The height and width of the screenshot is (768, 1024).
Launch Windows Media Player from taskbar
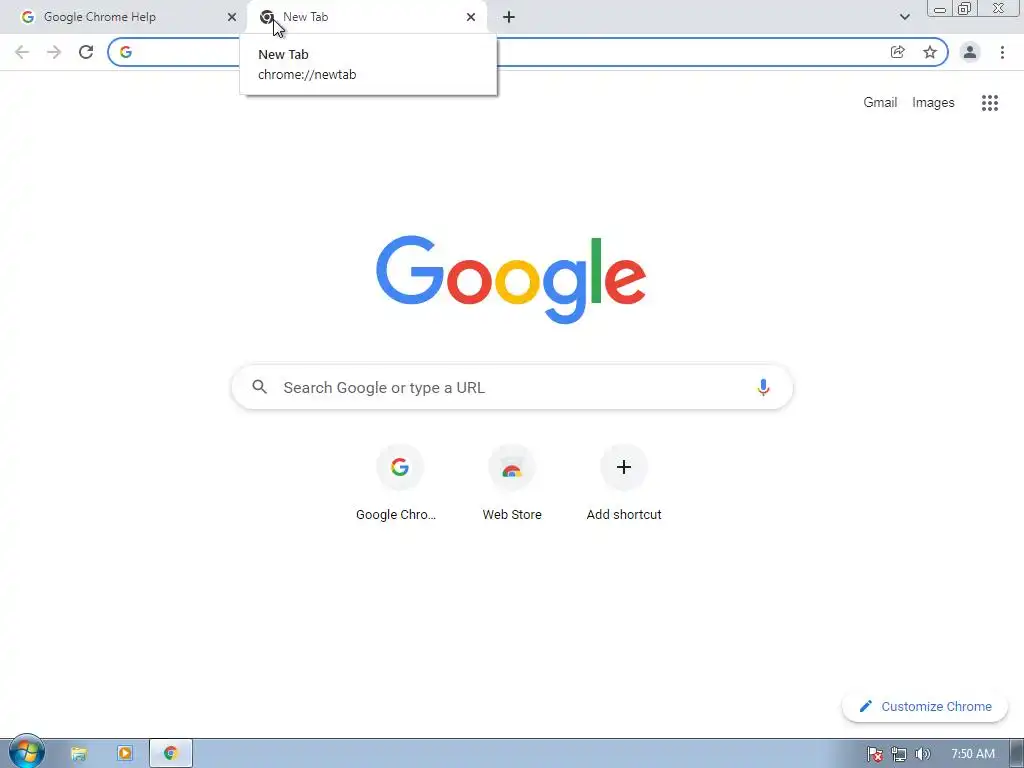[x=125, y=754]
